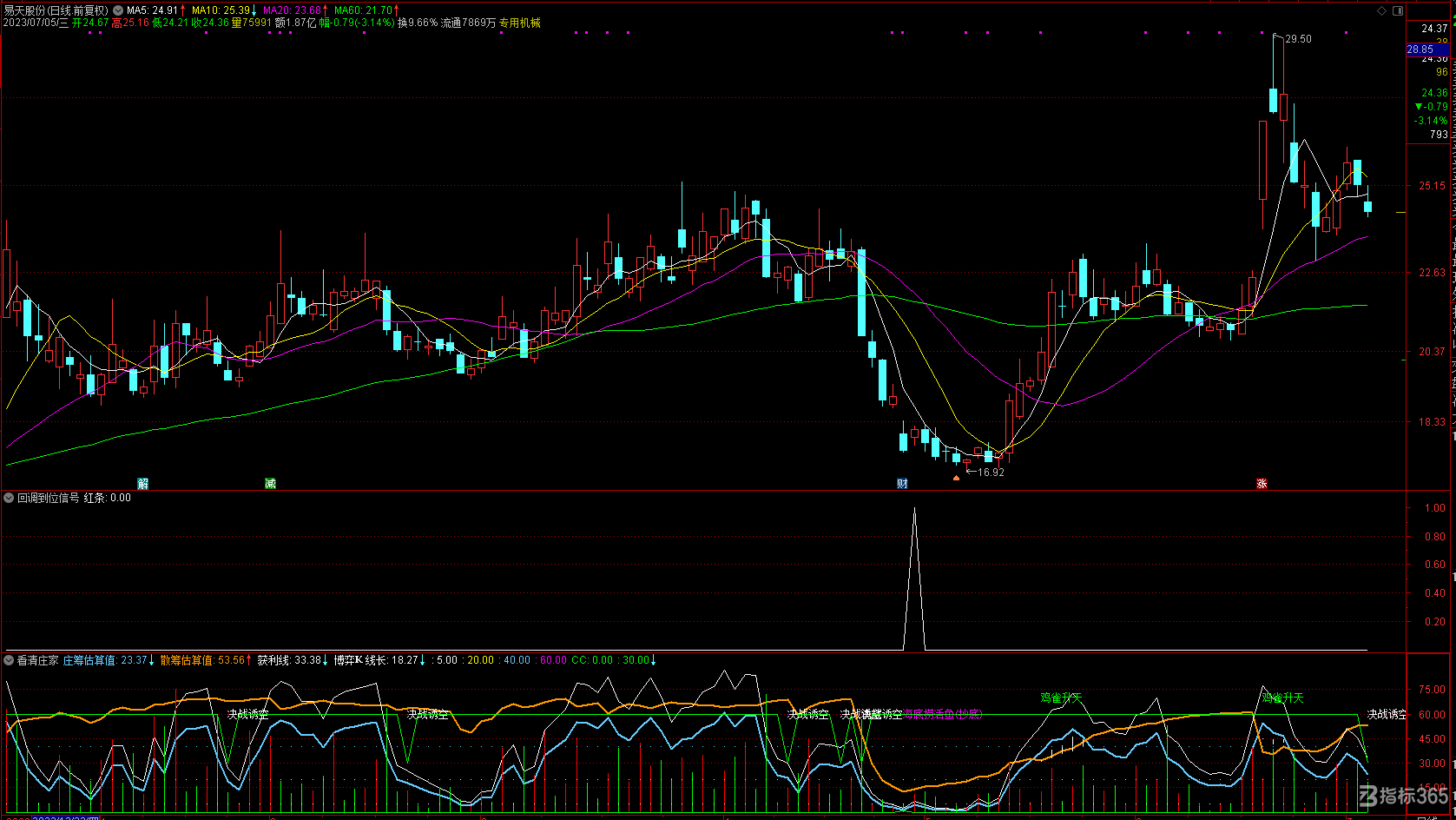Screen dimensions: 1456x820
Task: Click the 1.00 axis label in signal panel
Action: pyautogui.click(x=1435, y=508)
